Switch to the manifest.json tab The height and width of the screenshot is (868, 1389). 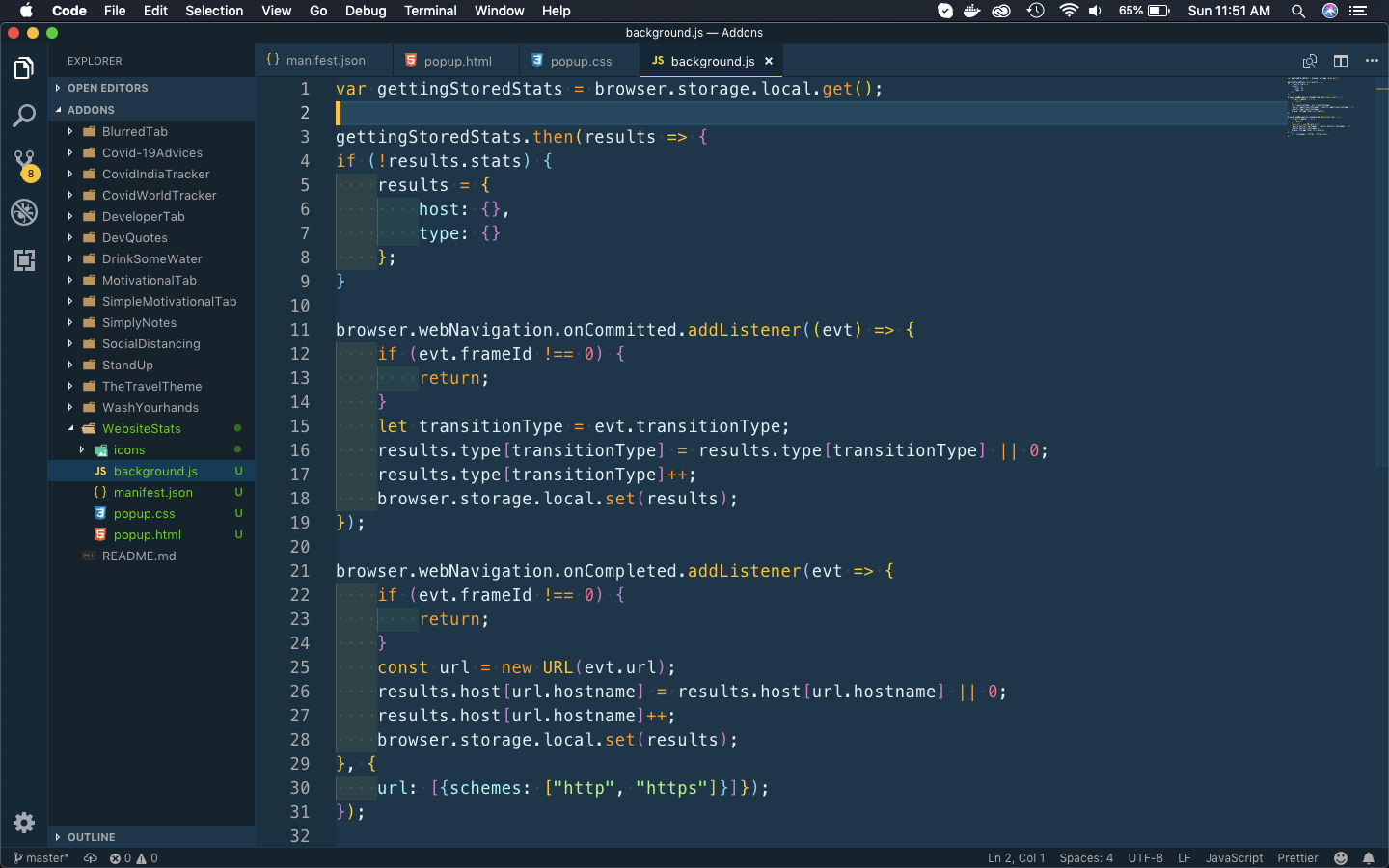324,60
